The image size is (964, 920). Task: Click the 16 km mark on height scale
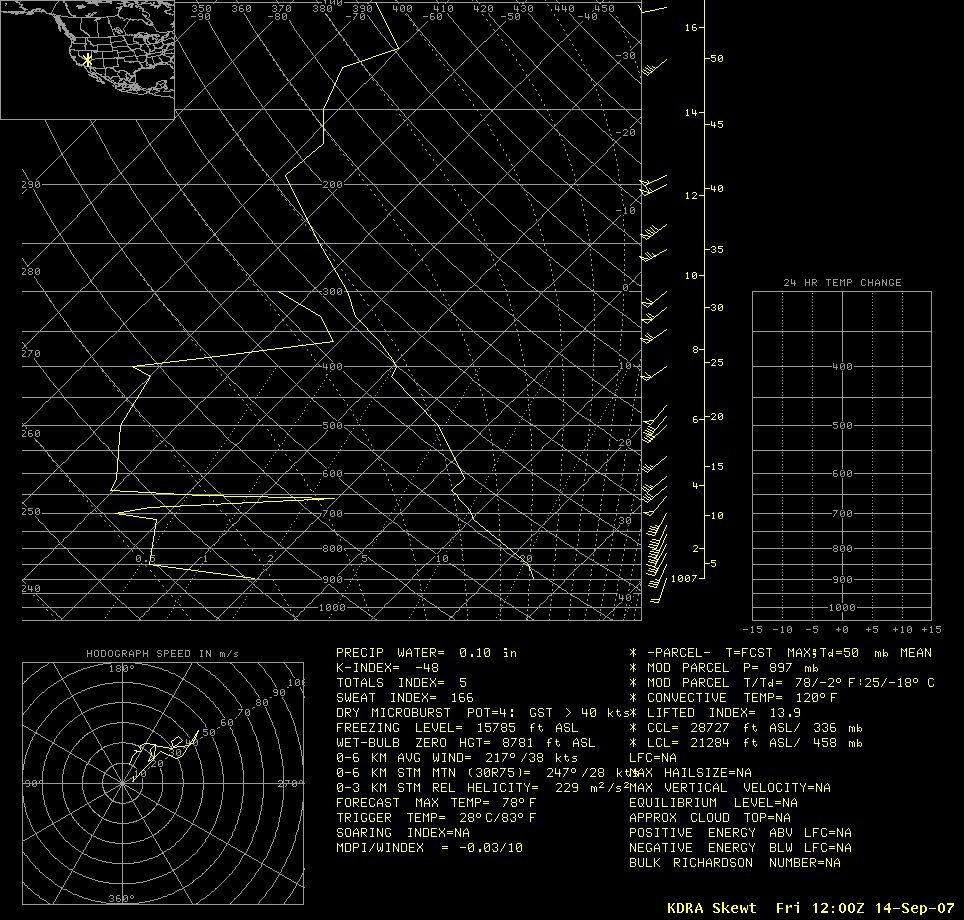point(691,28)
